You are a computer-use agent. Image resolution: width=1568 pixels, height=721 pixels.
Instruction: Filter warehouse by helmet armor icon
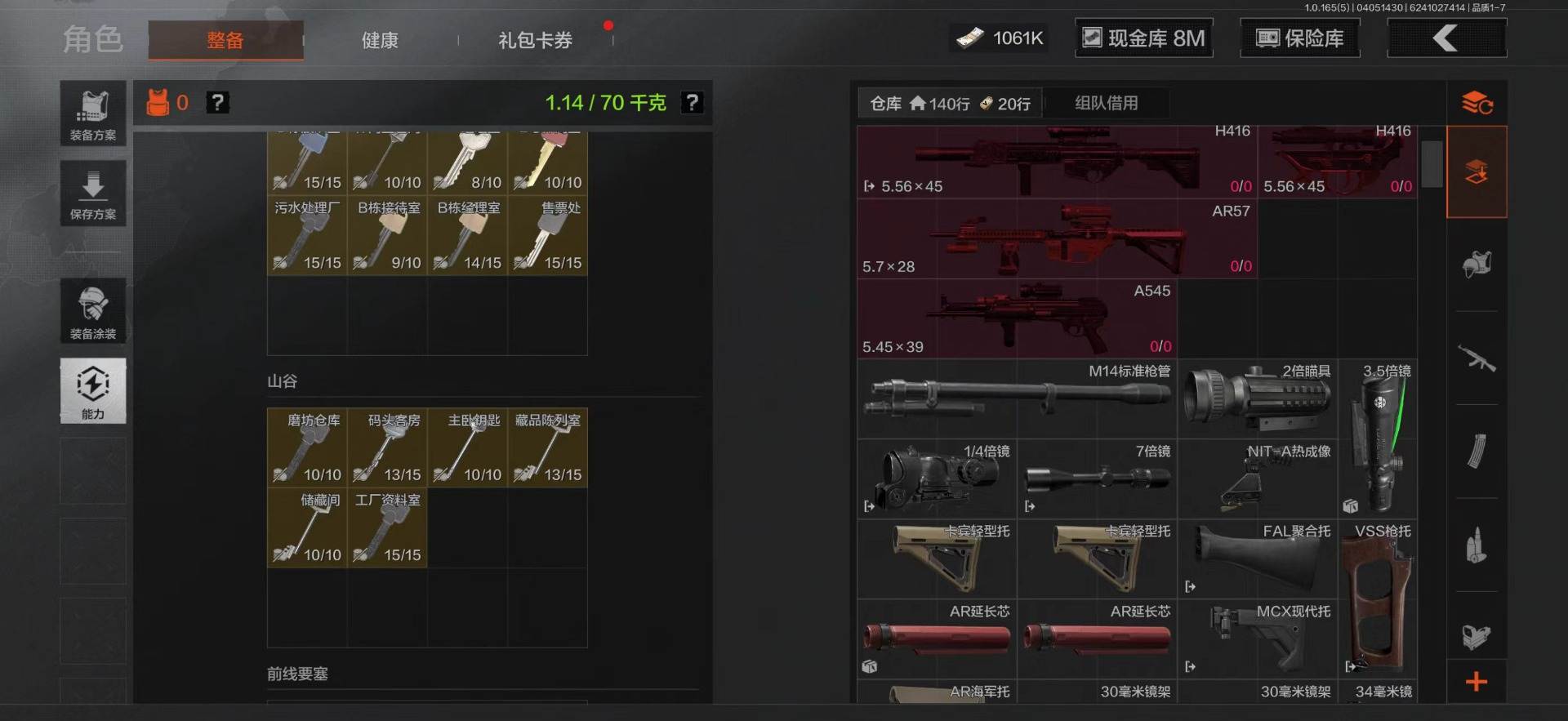(x=1477, y=265)
